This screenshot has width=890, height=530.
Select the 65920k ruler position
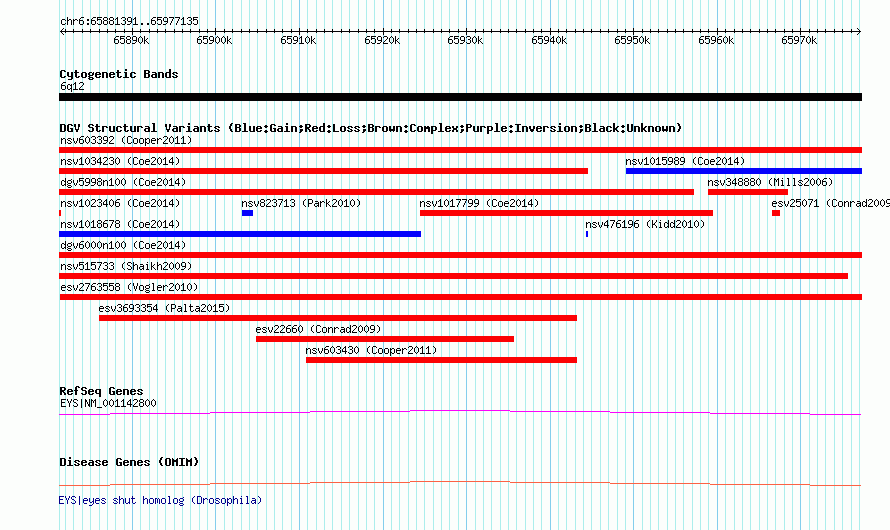coord(382,40)
